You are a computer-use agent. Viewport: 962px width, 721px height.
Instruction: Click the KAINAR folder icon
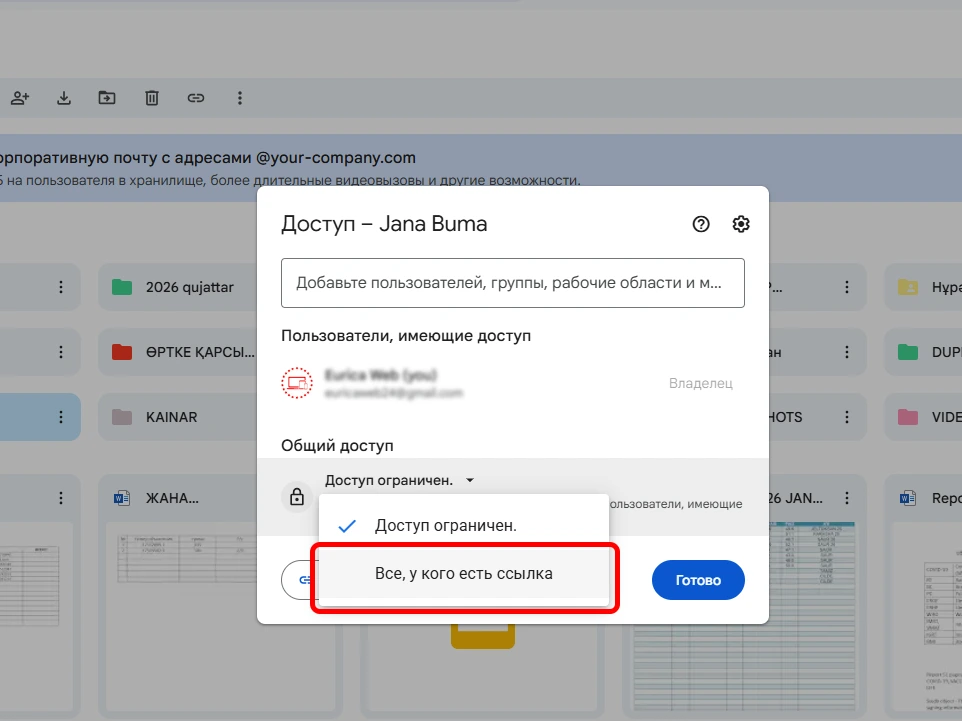(x=122, y=417)
